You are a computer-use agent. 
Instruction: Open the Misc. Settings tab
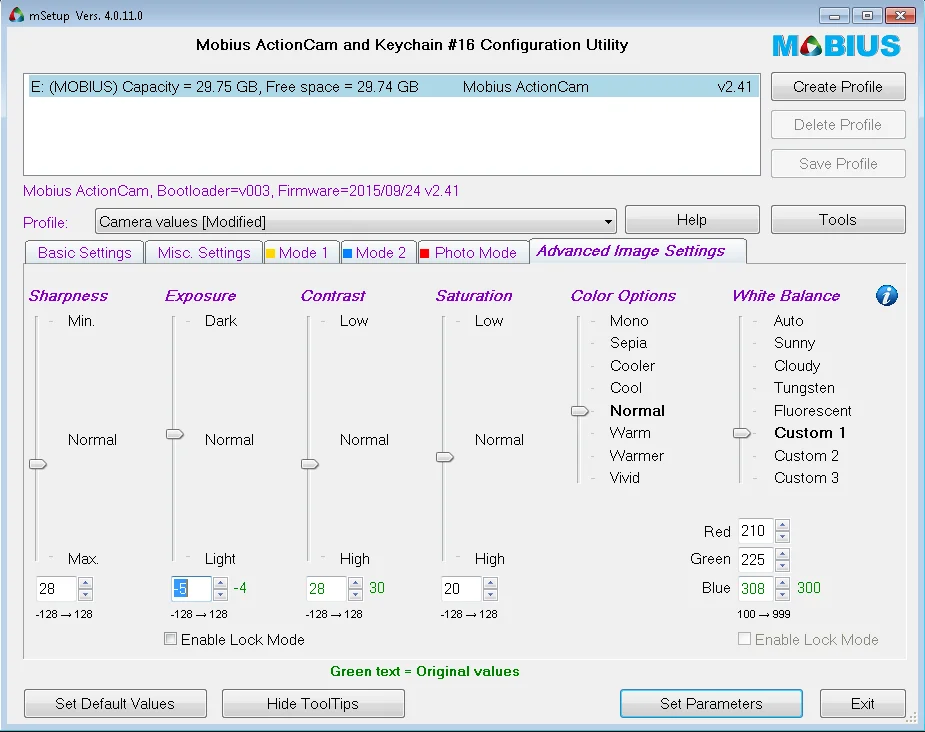point(204,252)
